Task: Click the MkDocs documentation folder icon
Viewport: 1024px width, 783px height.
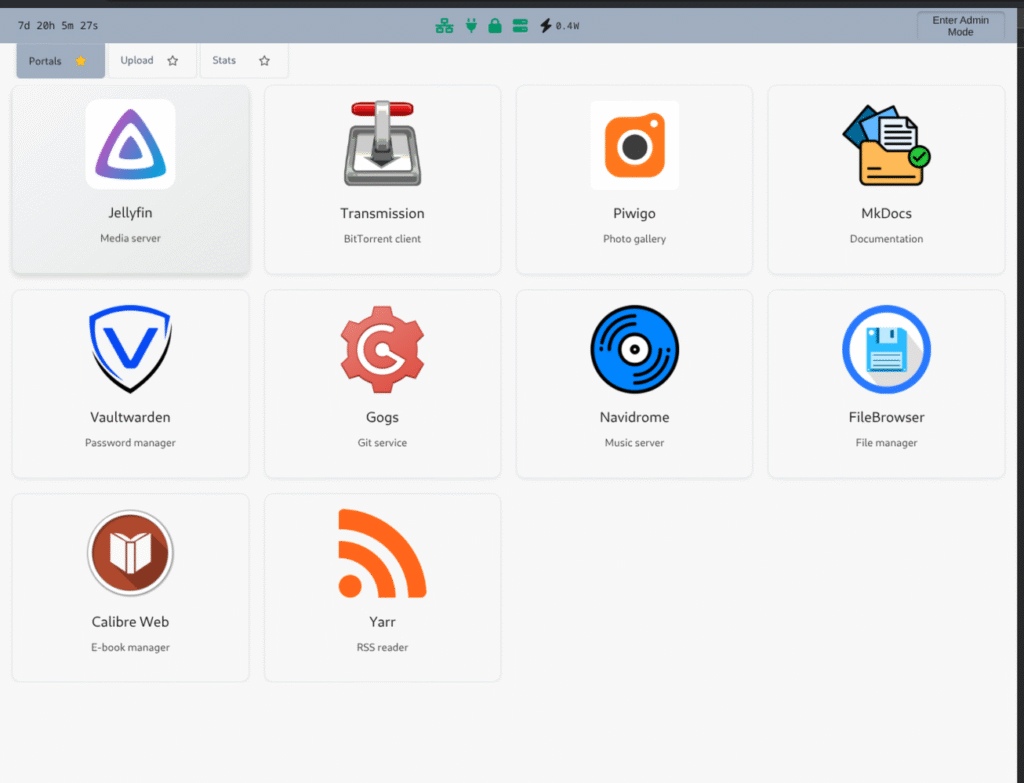Action: pyautogui.click(x=886, y=146)
